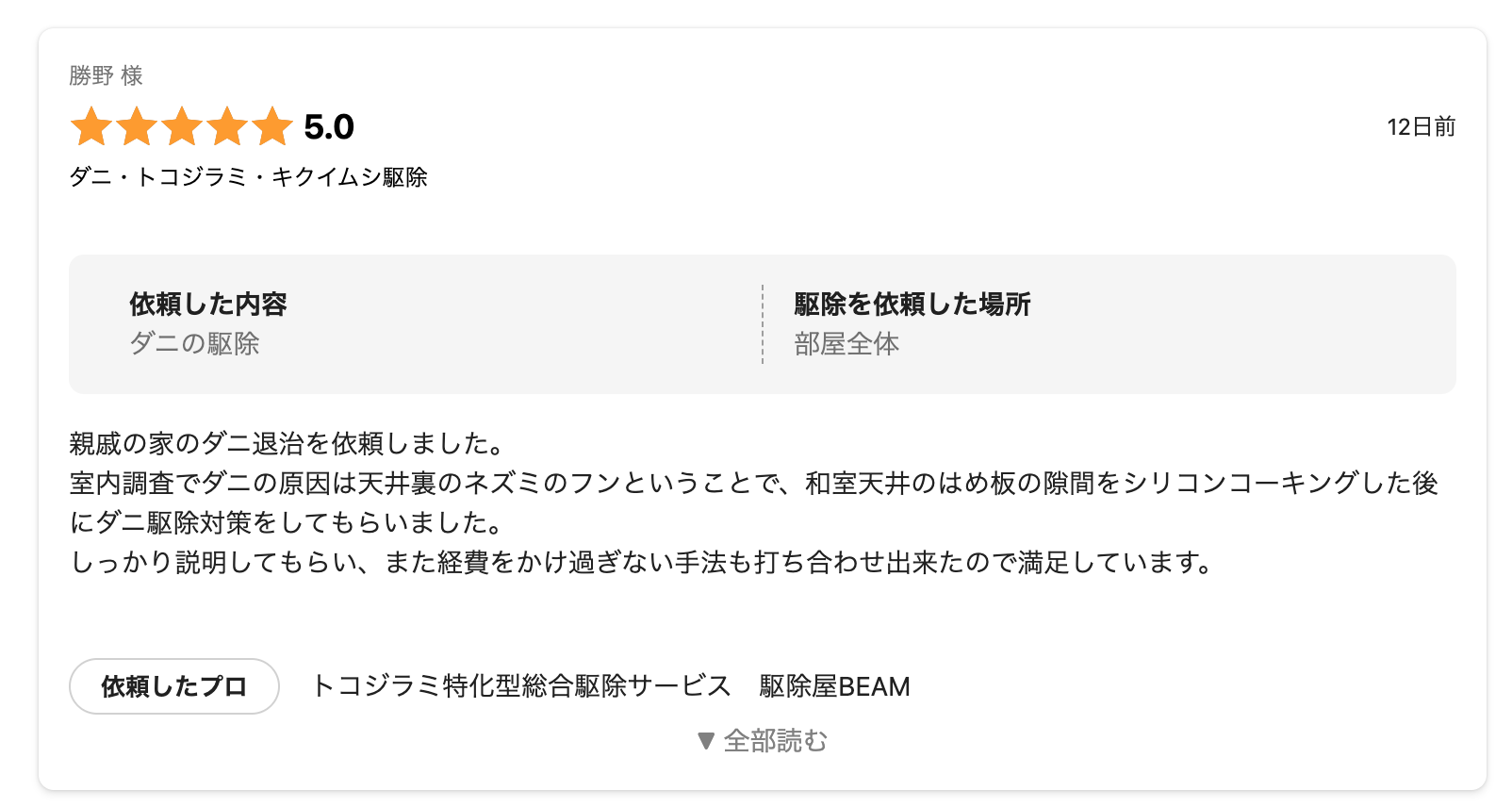Click the 部屋全体 location value
The height and width of the screenshot is (807, 1512).
(846, 344)
